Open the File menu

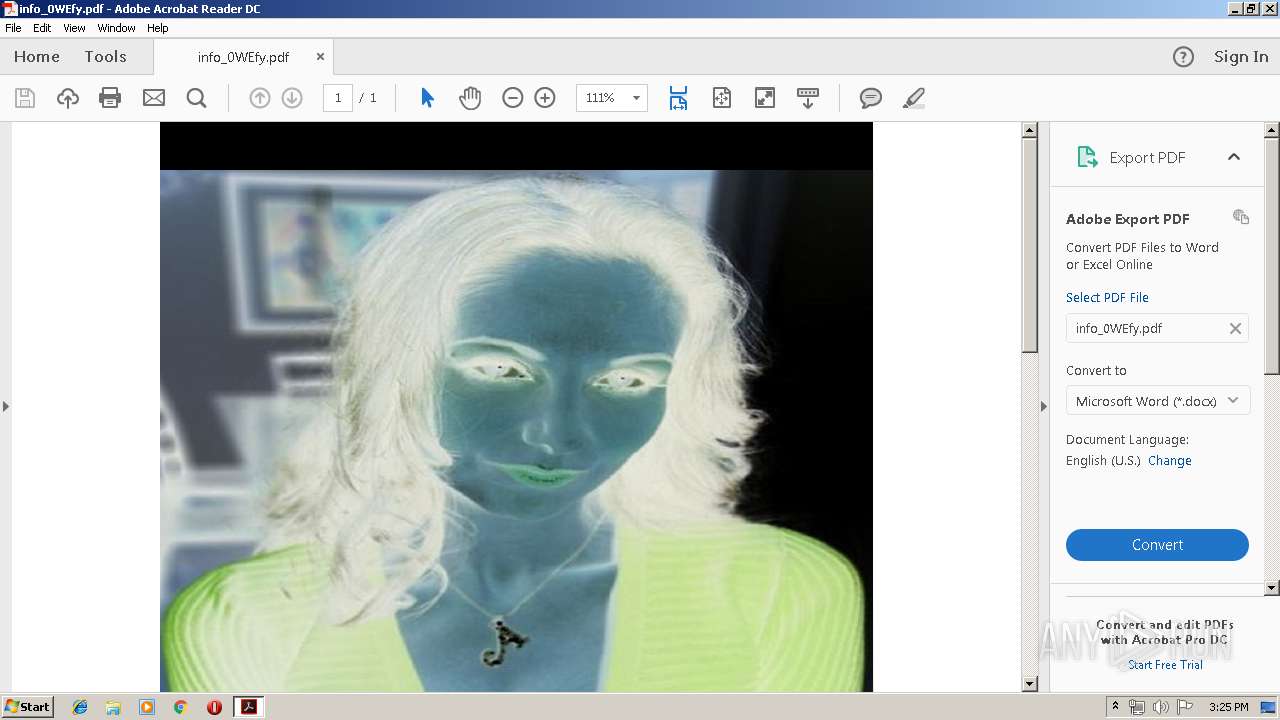(x=13, y=28)
